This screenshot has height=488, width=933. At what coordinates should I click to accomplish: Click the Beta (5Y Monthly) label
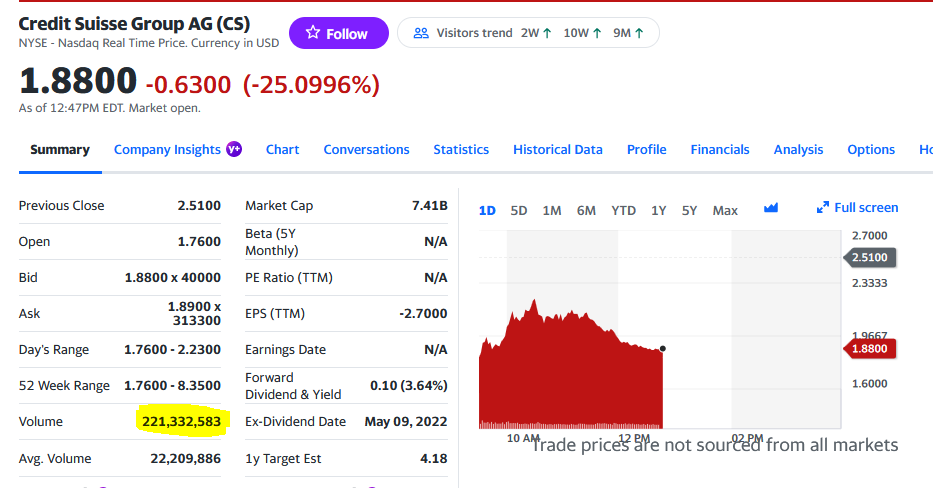[272, 242]
